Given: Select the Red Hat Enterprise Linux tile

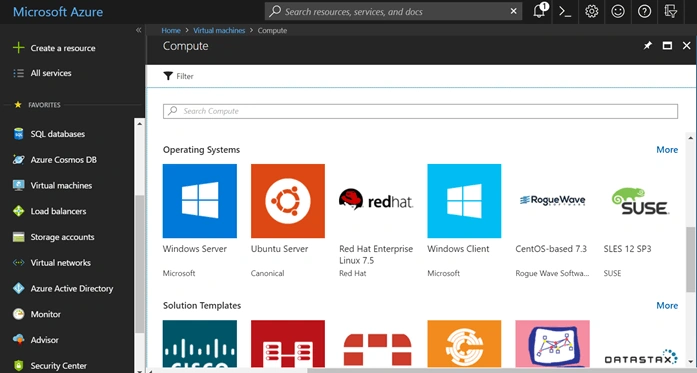Looking at the screenshot, I should click(x=376, y=201).
